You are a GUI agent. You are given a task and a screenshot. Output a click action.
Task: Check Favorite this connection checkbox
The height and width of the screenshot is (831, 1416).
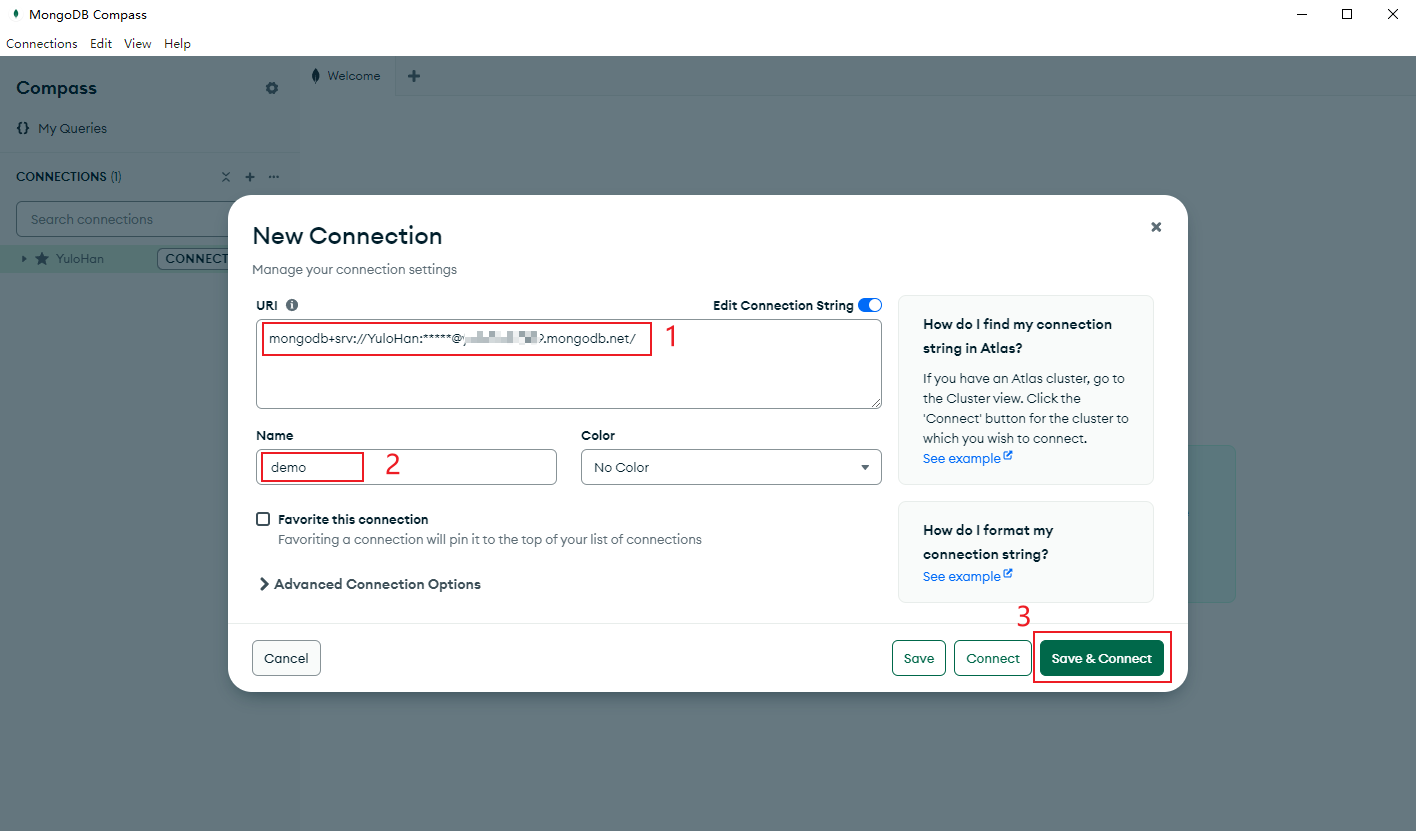[263, 519]
